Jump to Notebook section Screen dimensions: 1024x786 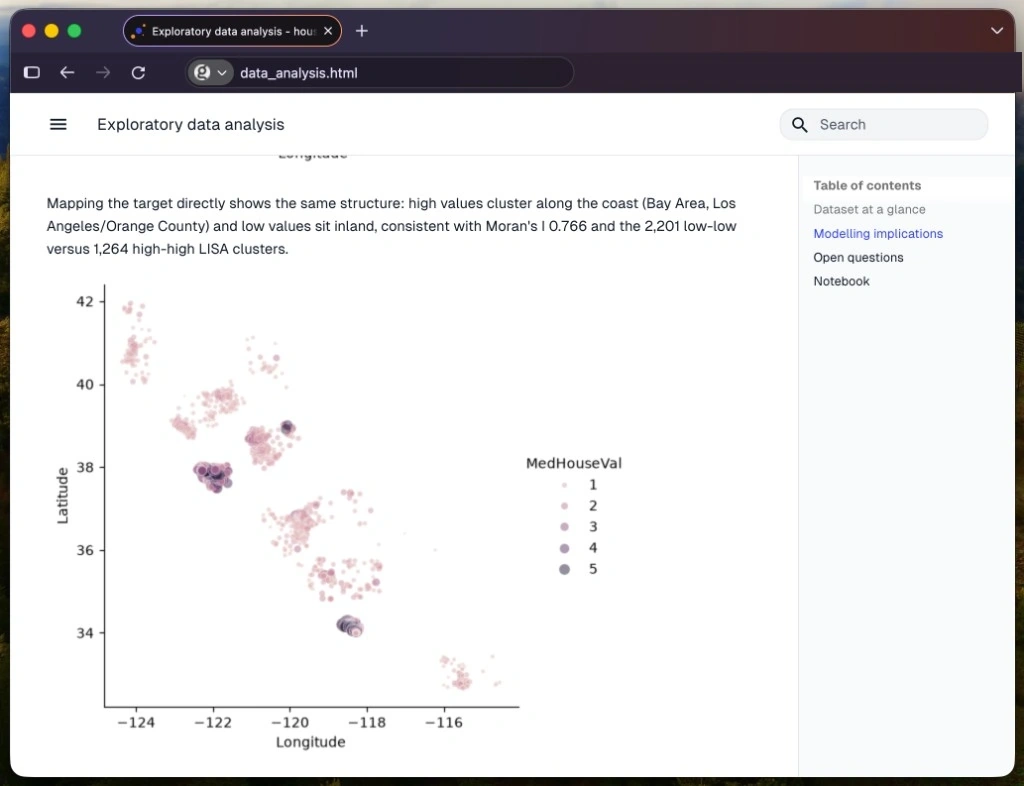point(841,281)
